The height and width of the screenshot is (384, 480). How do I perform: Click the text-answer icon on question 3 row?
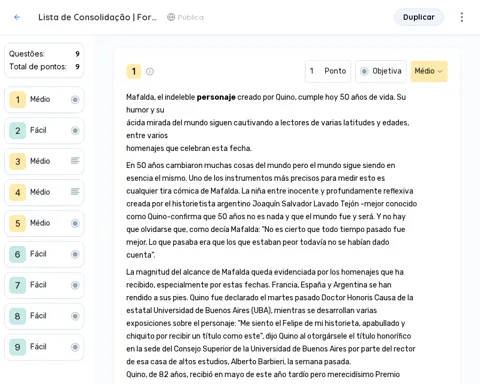click(75, 161)
